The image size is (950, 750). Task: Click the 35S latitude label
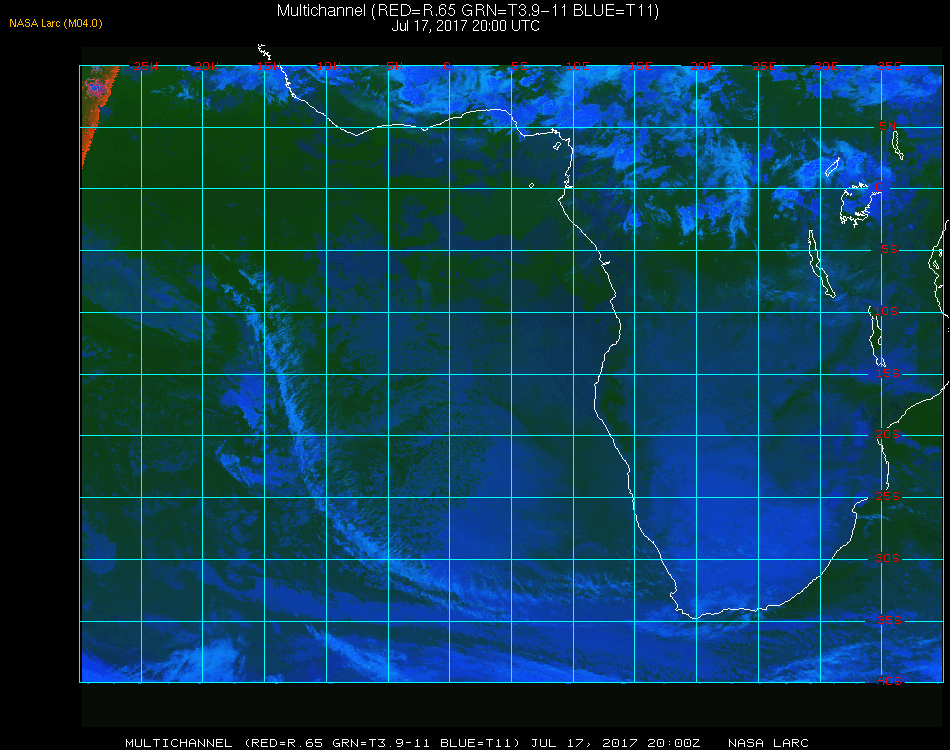click(889, 620)
